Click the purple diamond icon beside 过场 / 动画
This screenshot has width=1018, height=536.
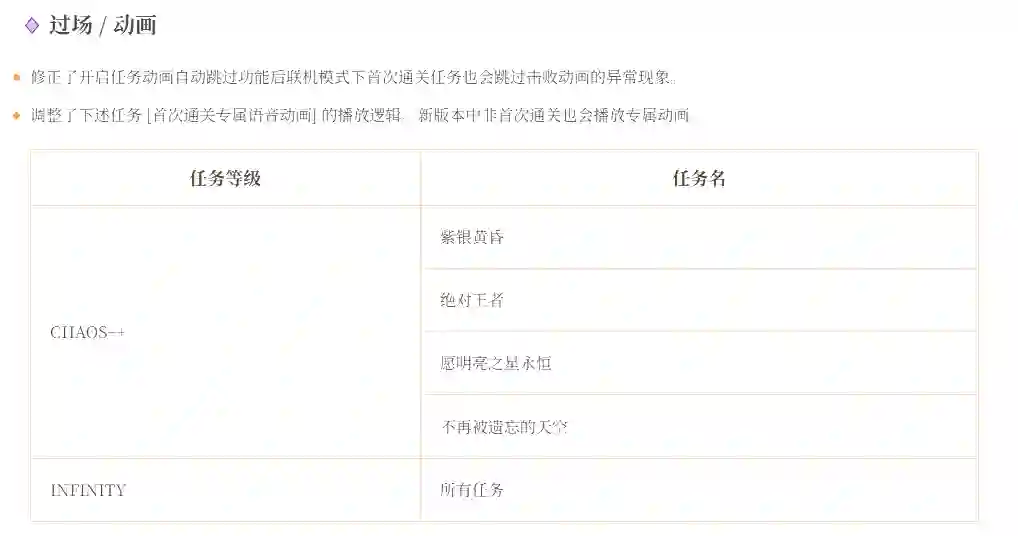(32, 25)
